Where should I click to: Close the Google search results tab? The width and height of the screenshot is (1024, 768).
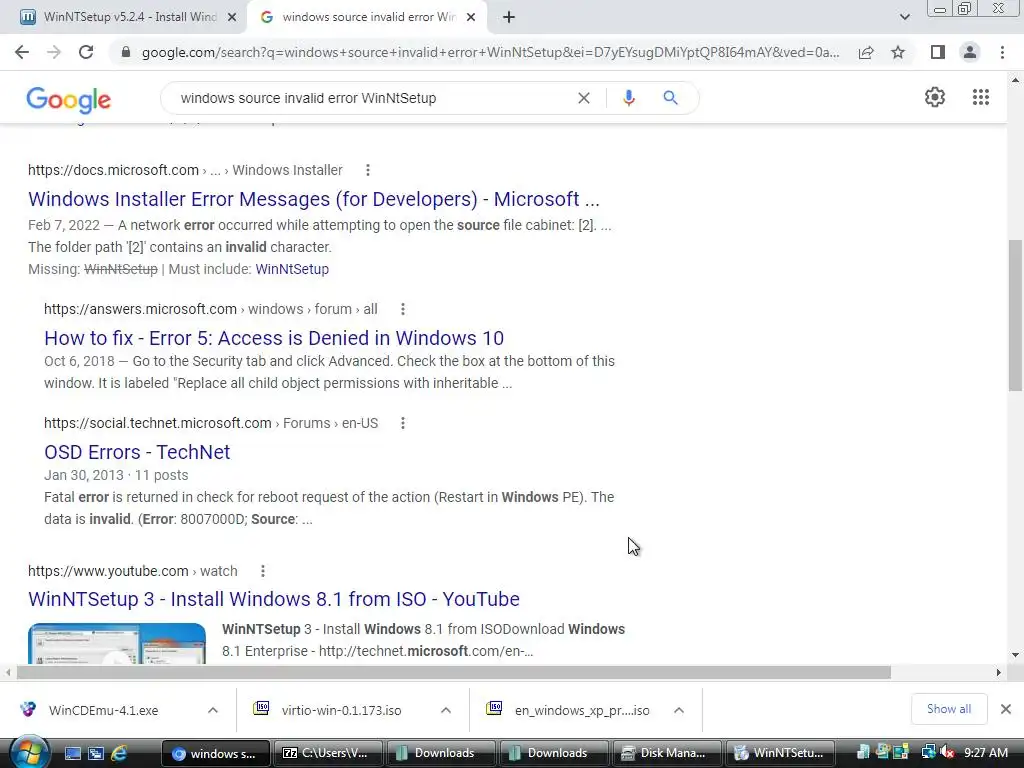pos(471,18)
